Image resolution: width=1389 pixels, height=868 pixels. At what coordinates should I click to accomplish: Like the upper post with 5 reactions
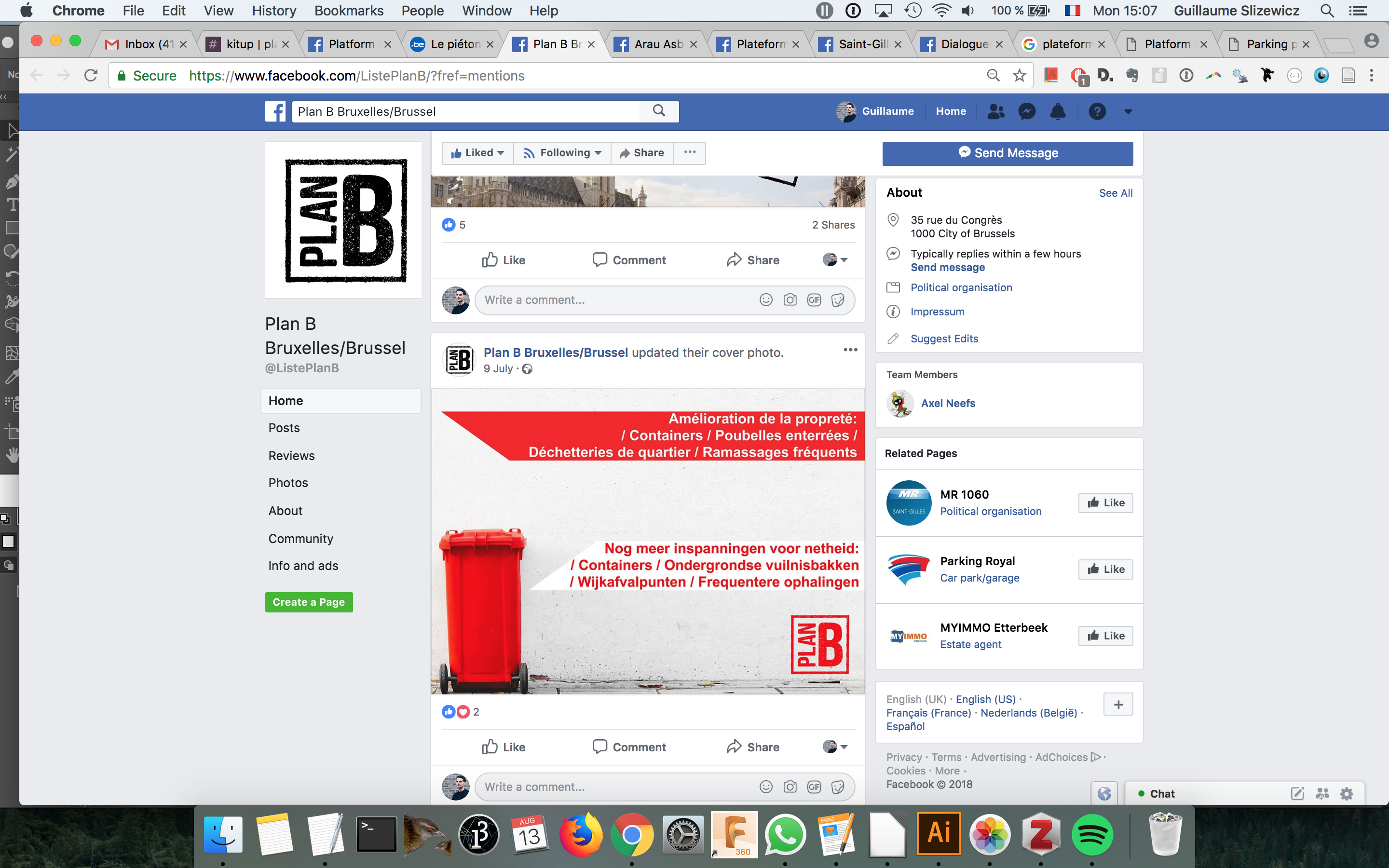[504, 259]
